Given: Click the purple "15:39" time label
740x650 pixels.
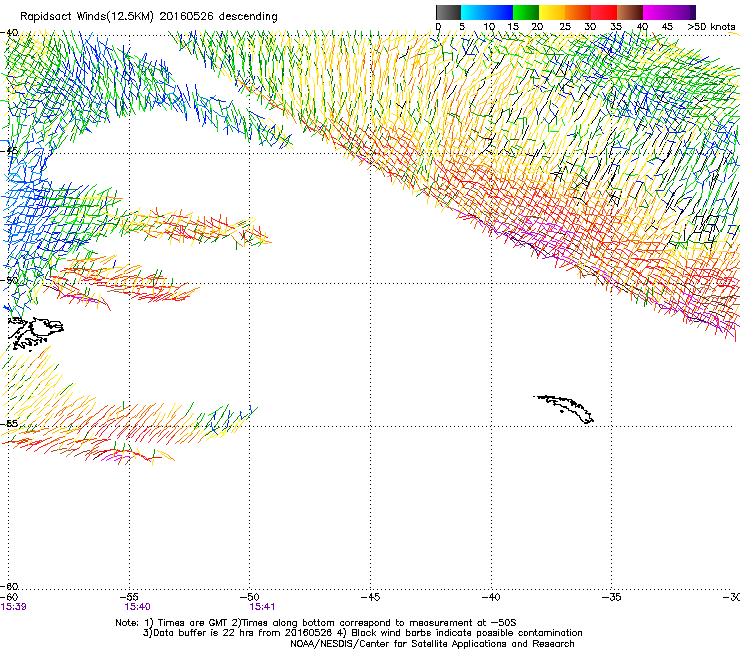Looking at the screenshot, I should coord(14,607).
